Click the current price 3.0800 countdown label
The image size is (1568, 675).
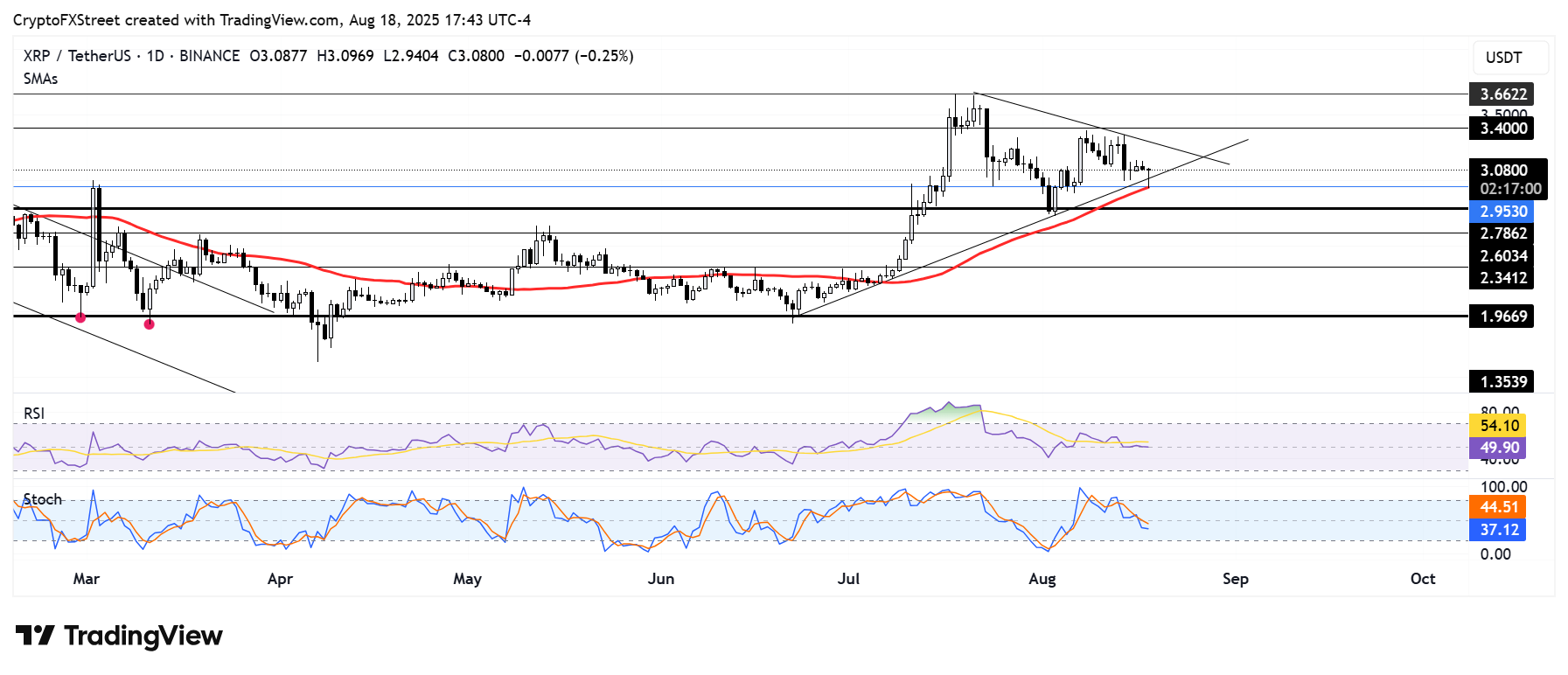tap(1509, 179)
